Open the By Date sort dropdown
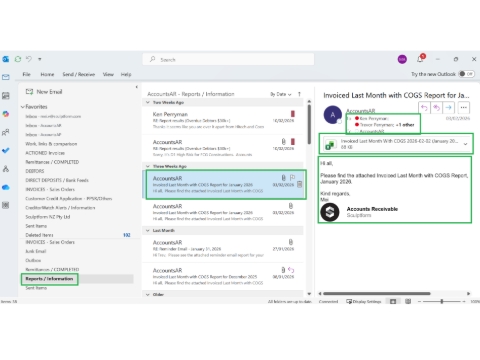 click(281, 94)
